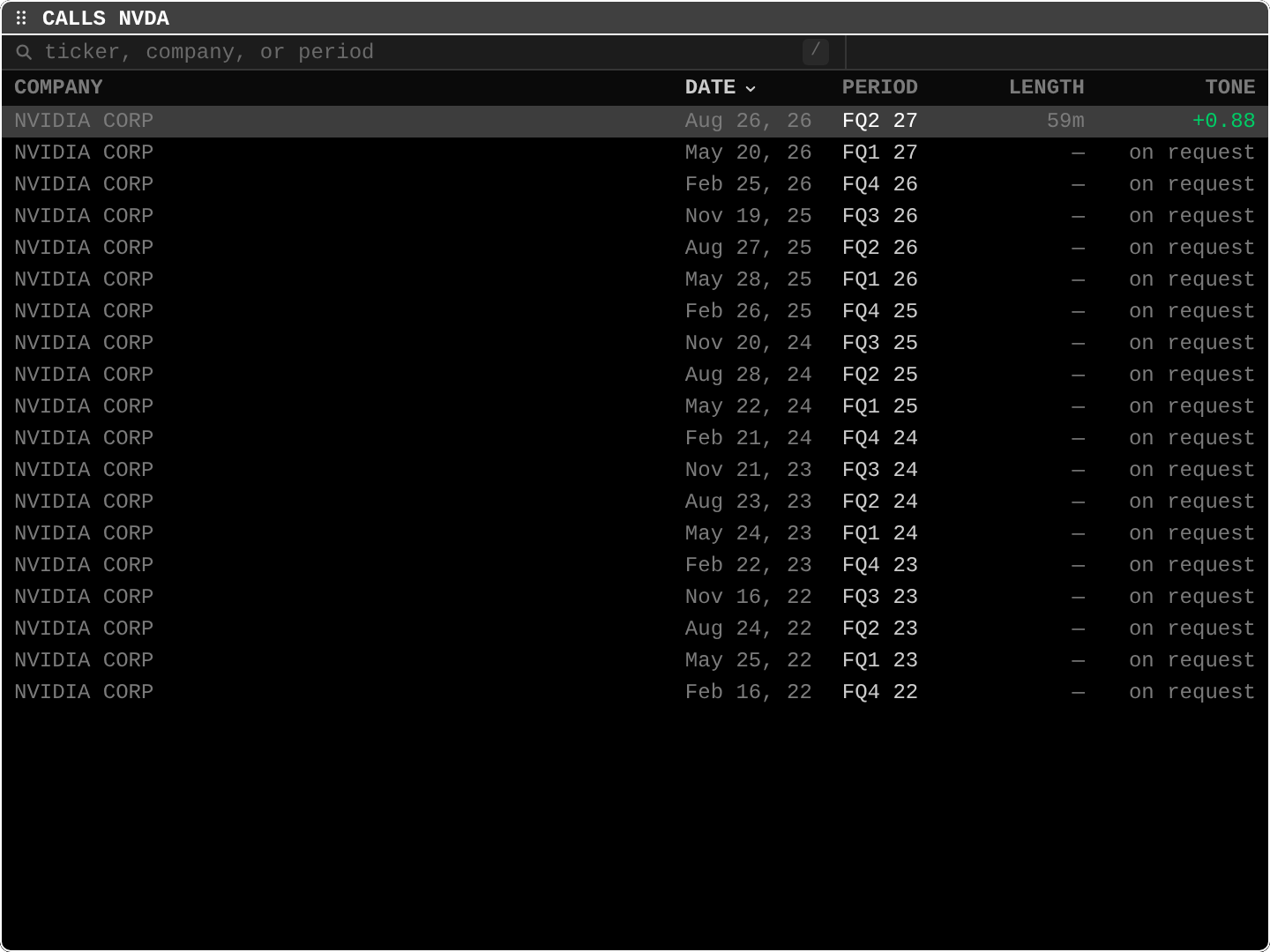Select the Feb 22, 23 call date

coord(748,565)
